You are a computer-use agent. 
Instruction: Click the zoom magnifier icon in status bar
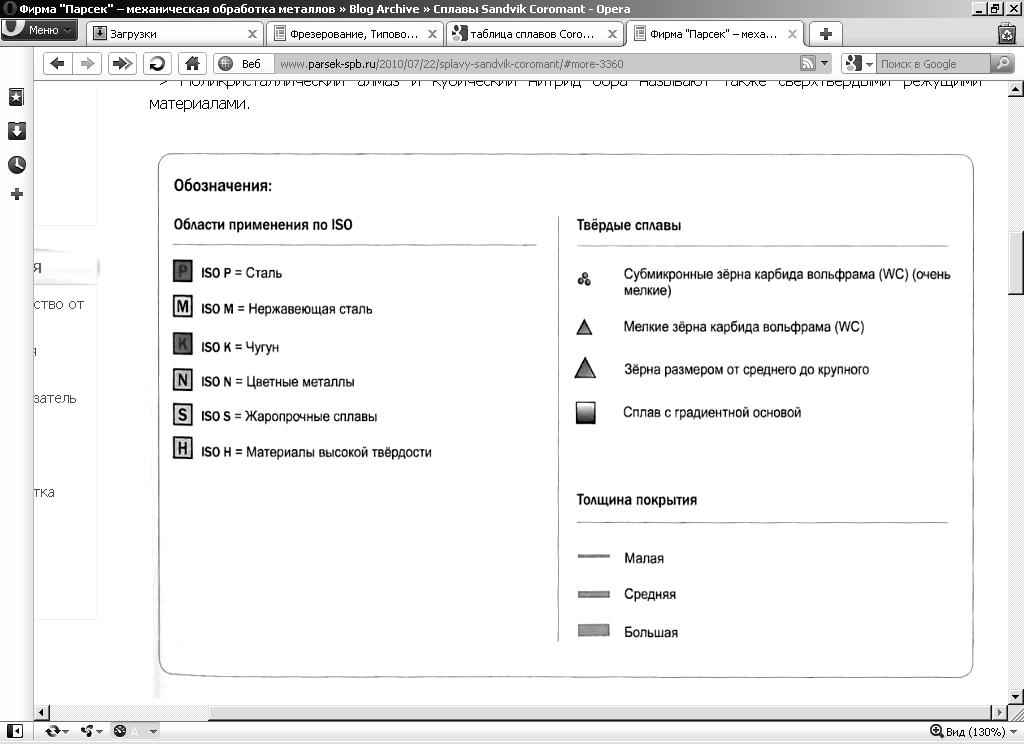coord(936,731)
